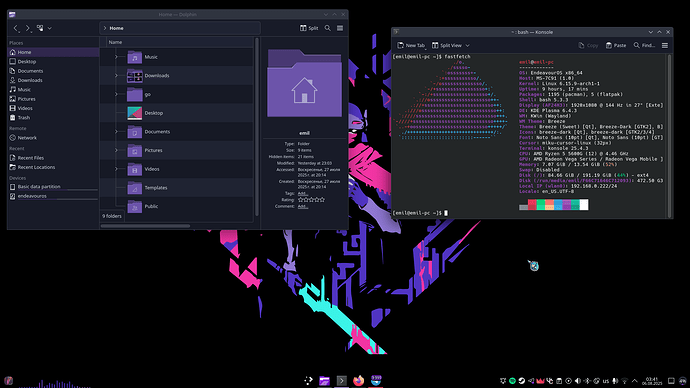Expand the go folder tree arrow
This screenshot has height=388, width=690.
point(116,94)
